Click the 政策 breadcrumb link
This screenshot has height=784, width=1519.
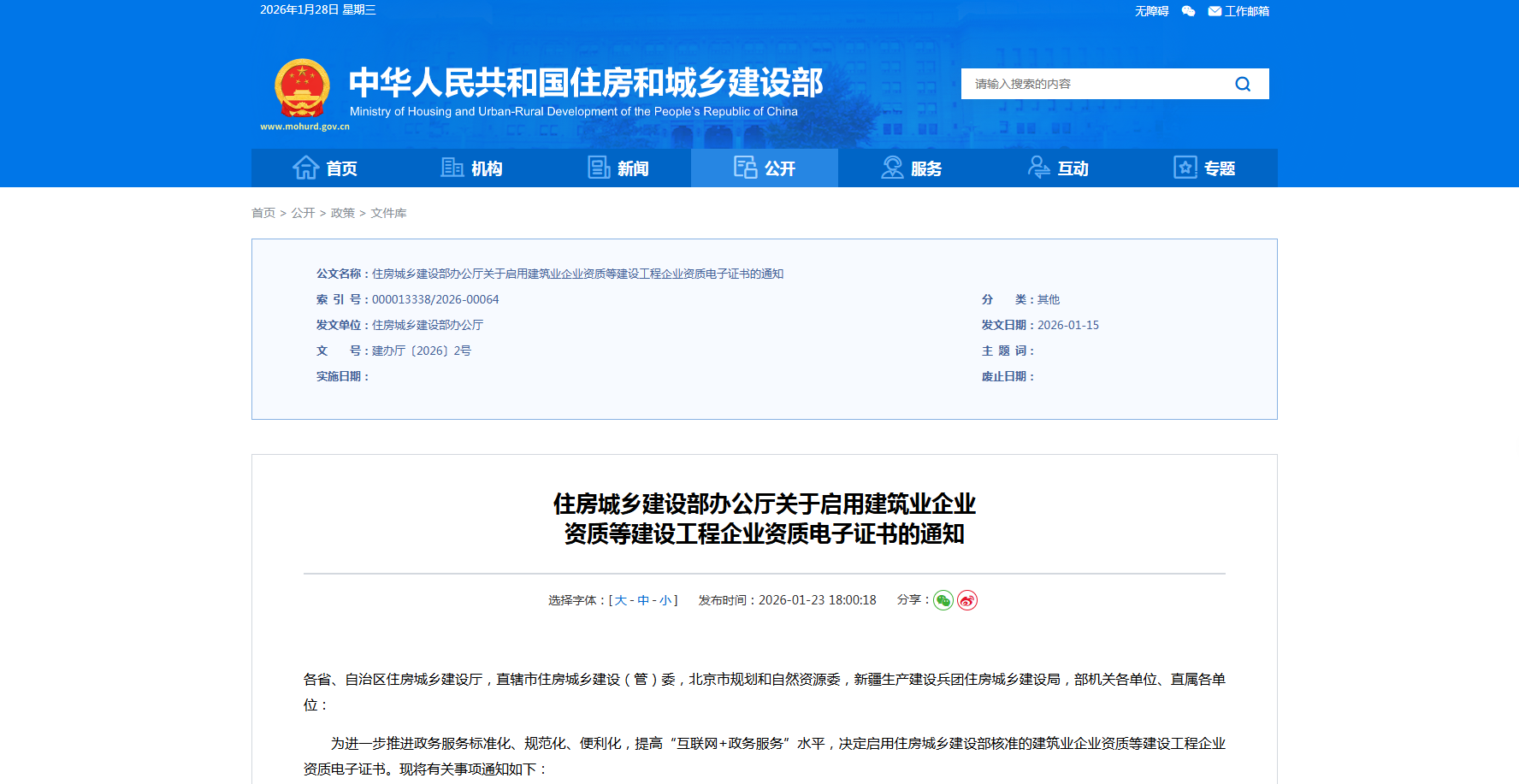pos(342,212)
